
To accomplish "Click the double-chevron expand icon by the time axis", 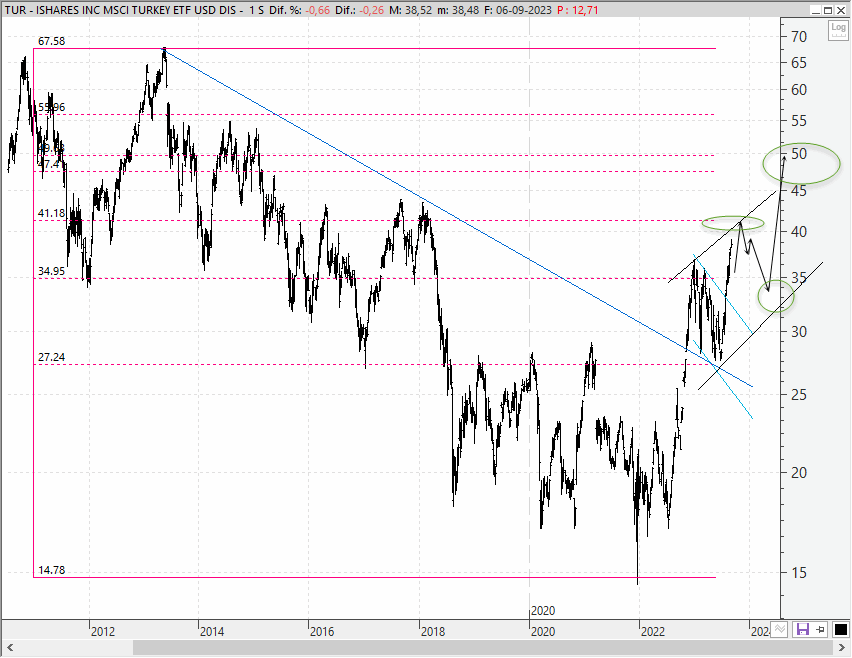I will pos(780,630).
